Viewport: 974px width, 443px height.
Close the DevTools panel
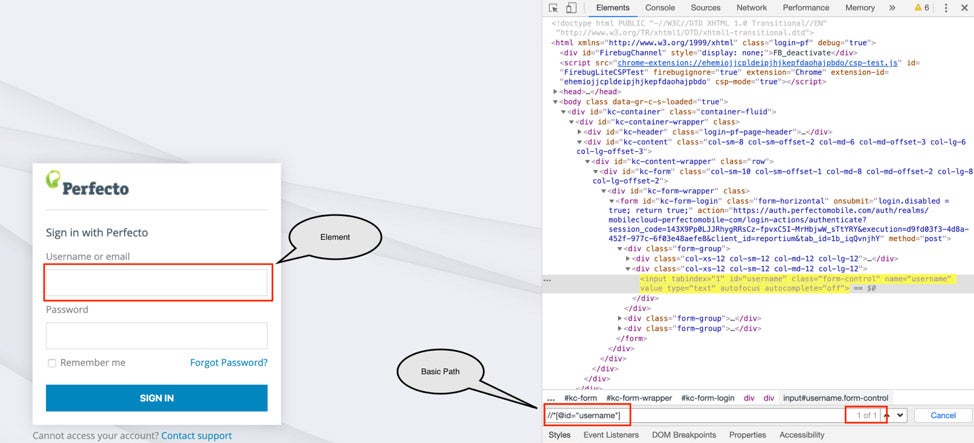click(964, 8)
